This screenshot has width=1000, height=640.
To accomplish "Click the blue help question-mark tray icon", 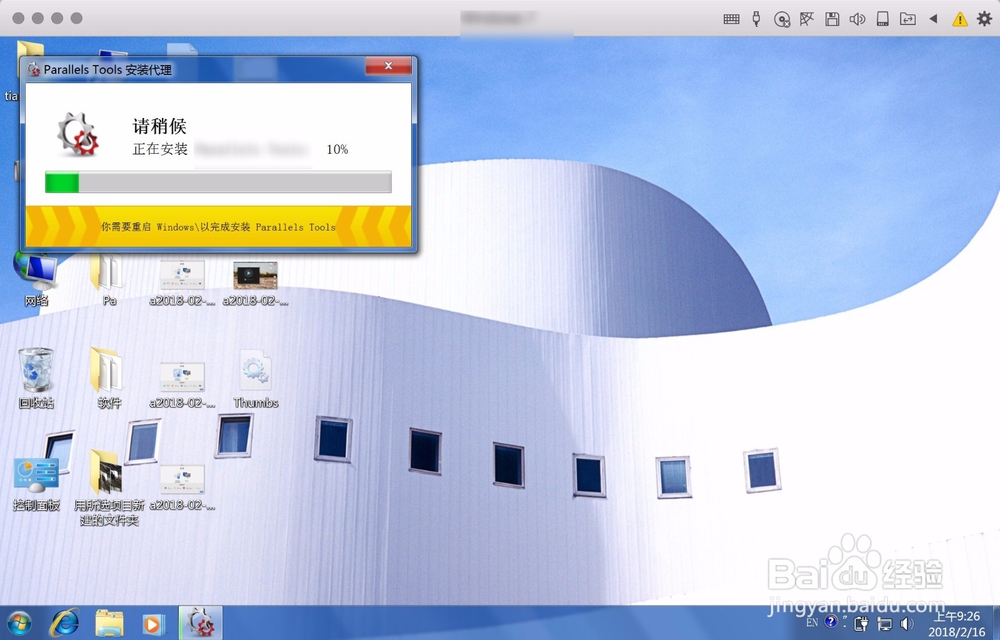I will pyautogui.click(x=830, y=622).
